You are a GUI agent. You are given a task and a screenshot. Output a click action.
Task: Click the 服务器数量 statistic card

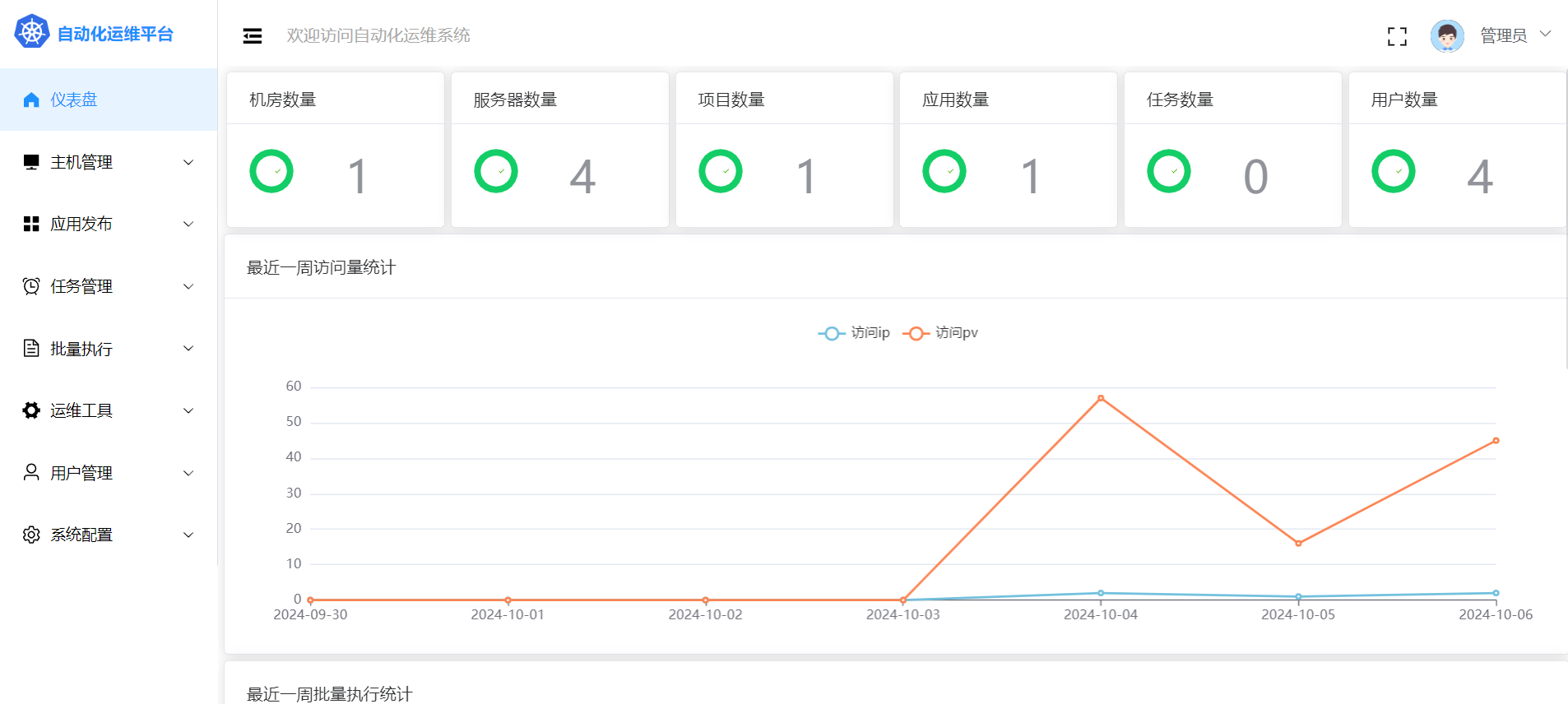click(559, 150)
